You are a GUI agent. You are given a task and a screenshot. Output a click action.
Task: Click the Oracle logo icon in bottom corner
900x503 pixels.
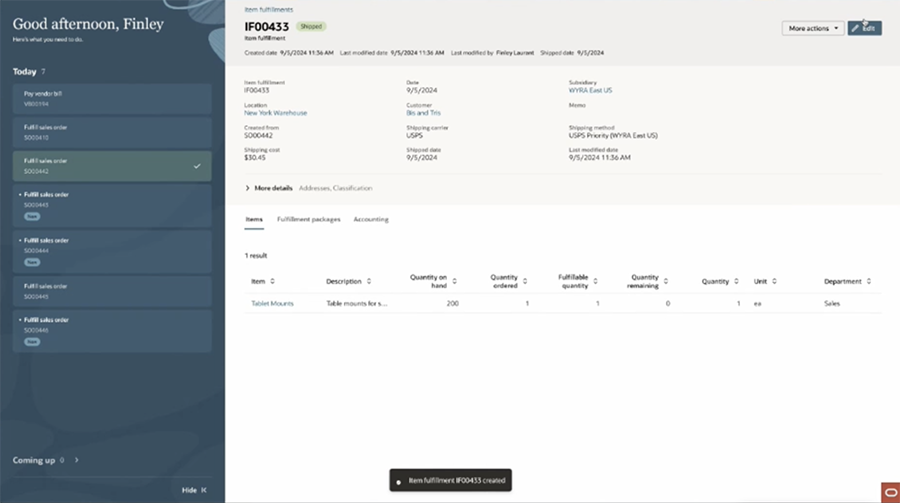coord(889,492)
